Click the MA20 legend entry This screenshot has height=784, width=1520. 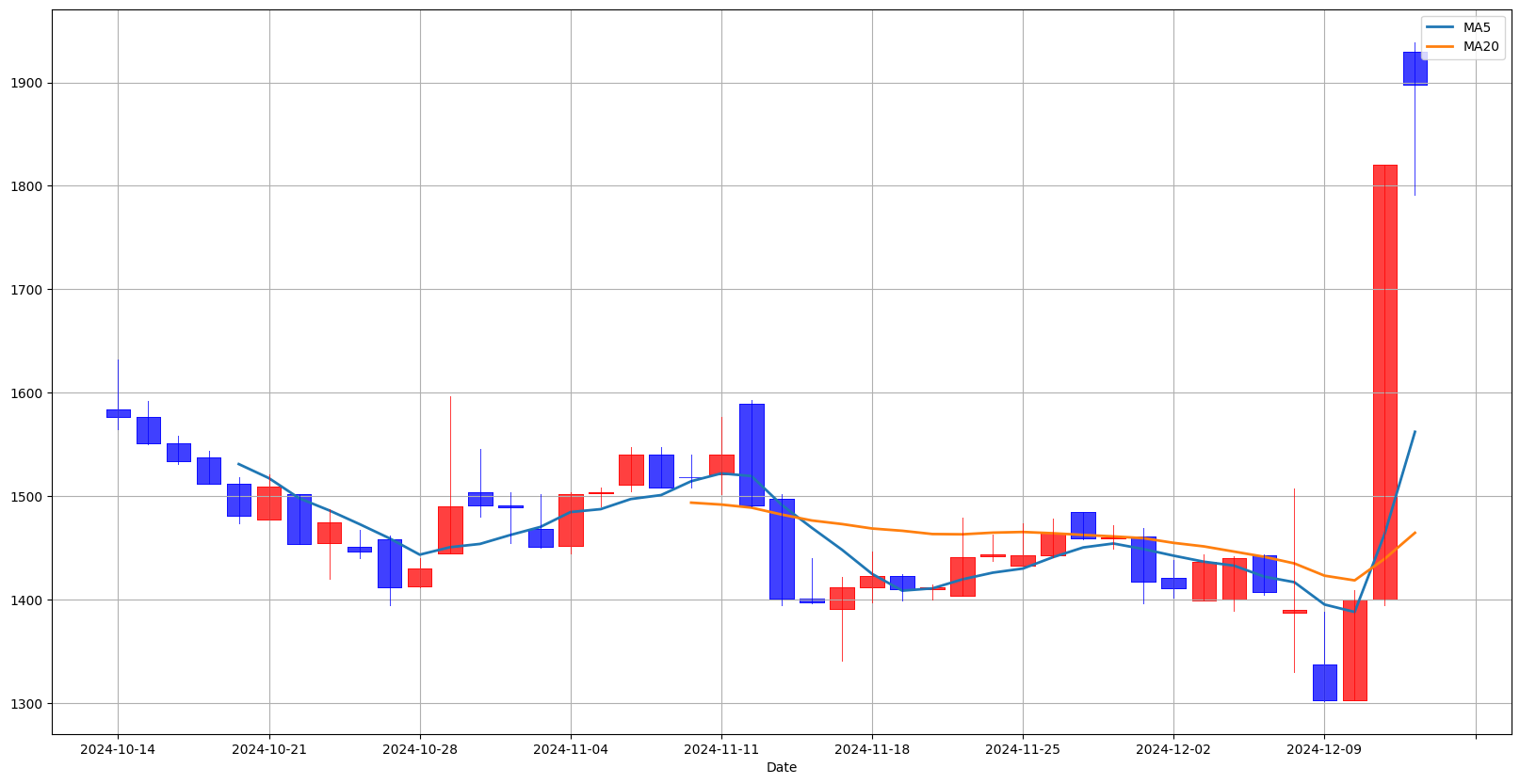1463,46
